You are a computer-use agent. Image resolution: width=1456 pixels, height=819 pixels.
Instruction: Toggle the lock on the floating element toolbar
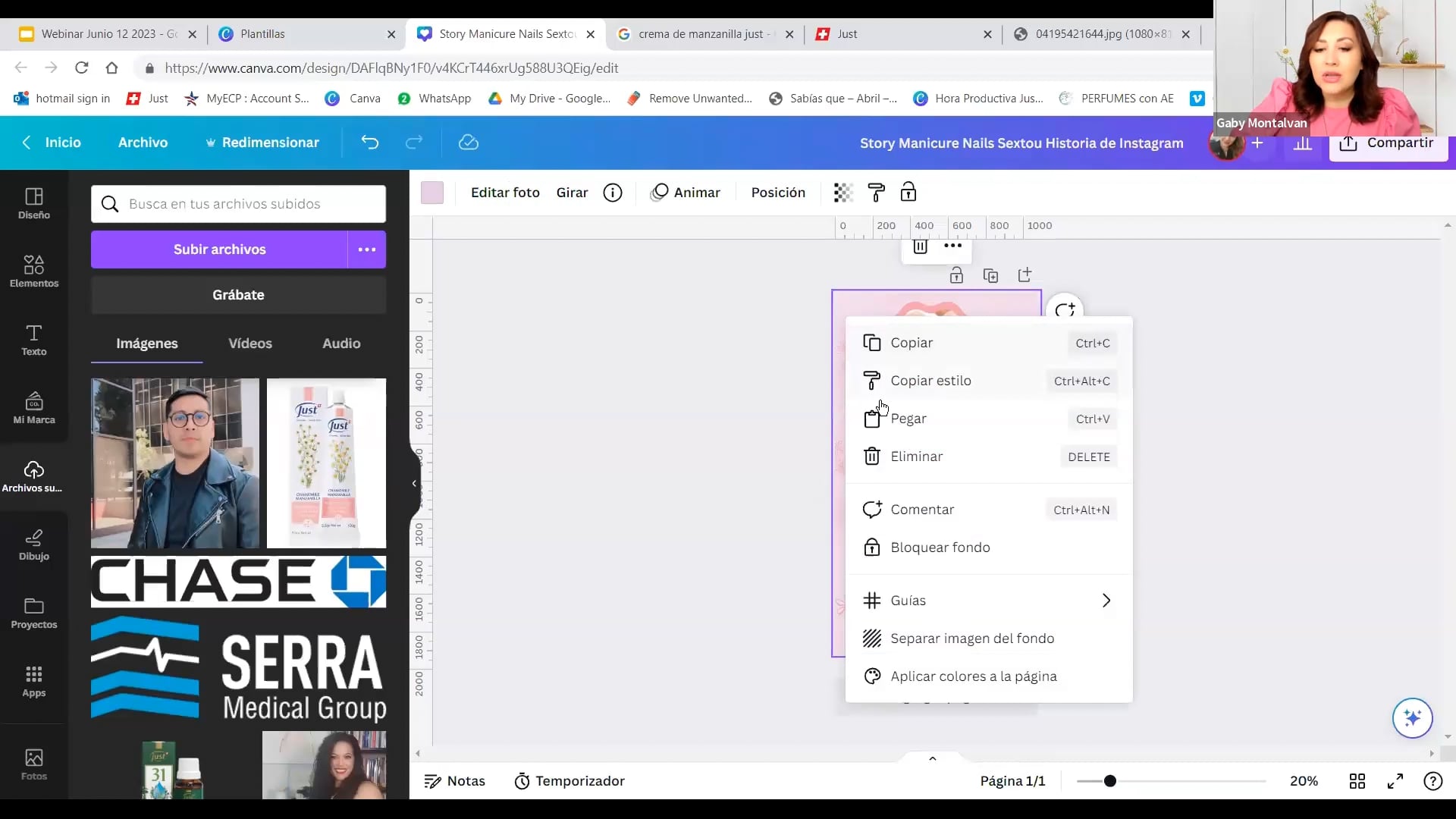957,275
